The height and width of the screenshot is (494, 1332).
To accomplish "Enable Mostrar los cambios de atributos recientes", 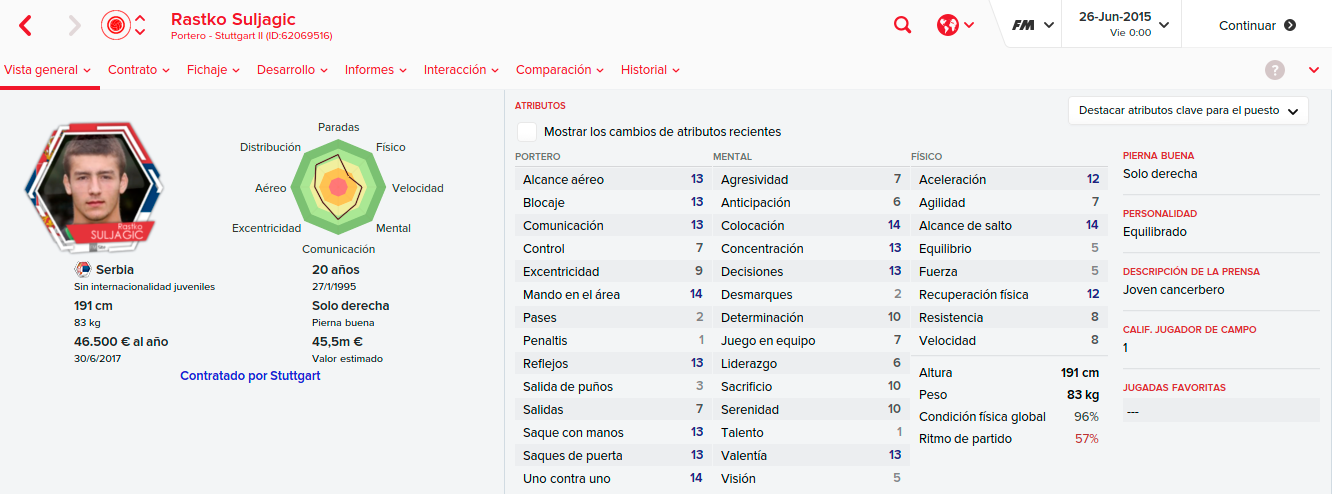I will tap(527, 132).
